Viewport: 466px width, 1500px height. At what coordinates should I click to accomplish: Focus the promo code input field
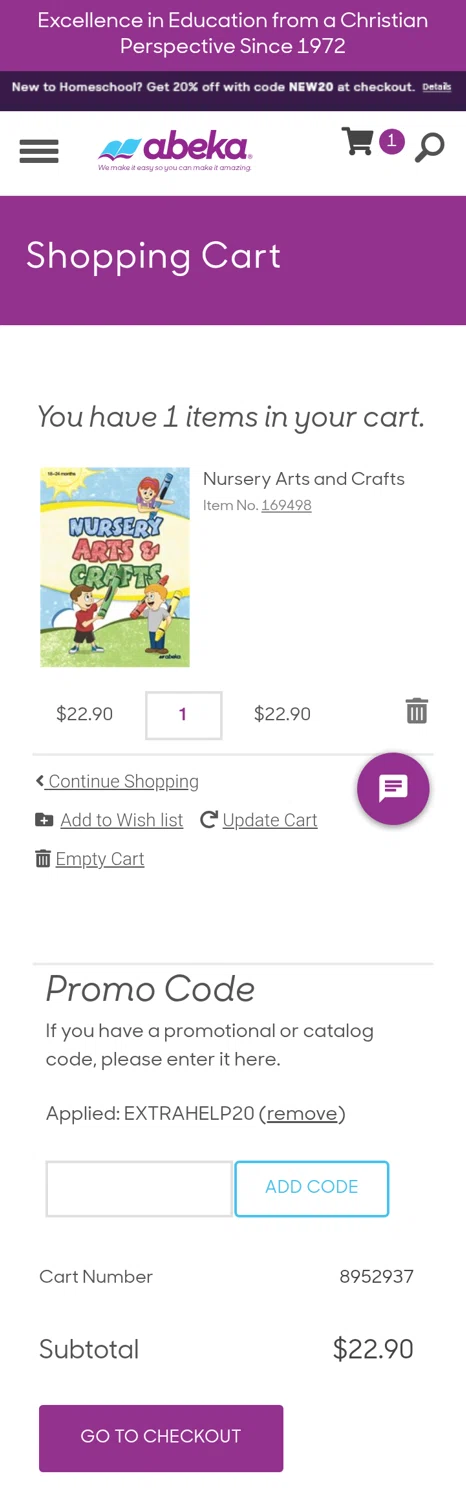click(139, 1188)
